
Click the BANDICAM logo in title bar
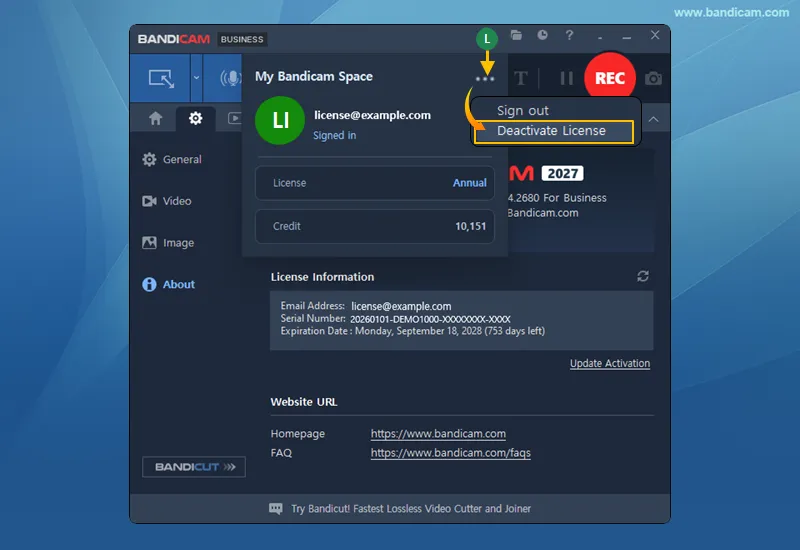(x=173, y=39)
